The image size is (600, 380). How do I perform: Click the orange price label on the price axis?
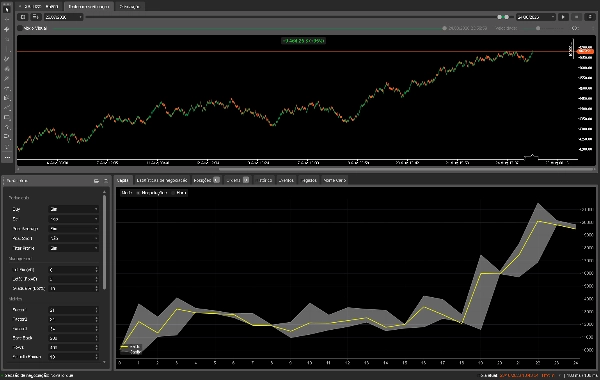(x=585, y=51)
